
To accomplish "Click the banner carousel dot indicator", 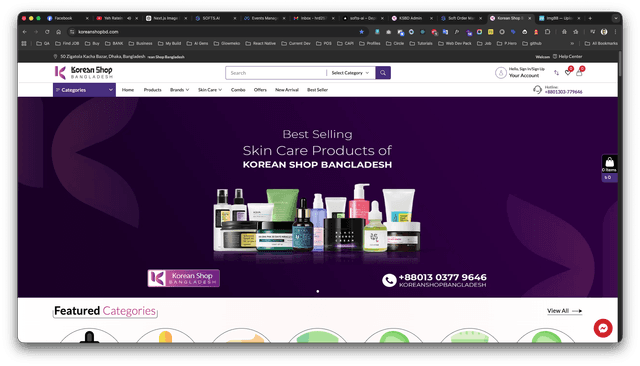I will tap(318, 291).
